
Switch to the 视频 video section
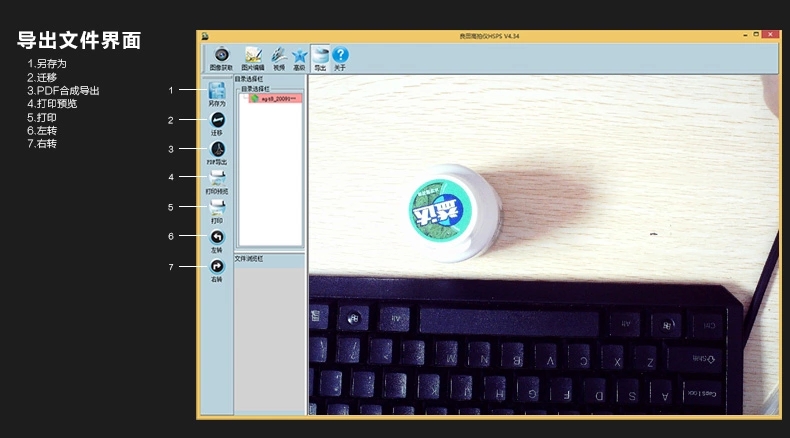[x=279, y=58]
